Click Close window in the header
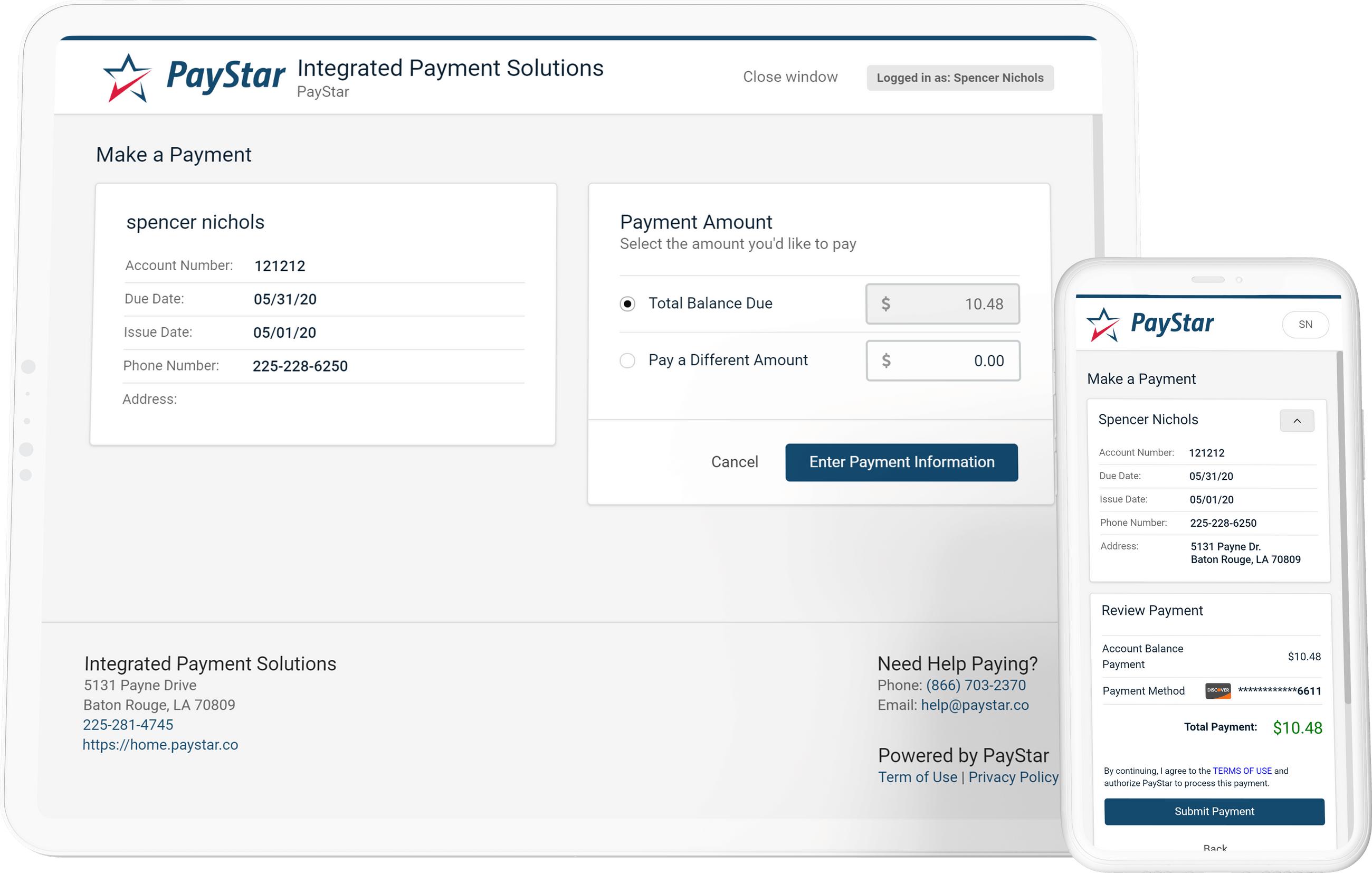This screenshot has width=1372, height=873. click(x=790, y=77)
